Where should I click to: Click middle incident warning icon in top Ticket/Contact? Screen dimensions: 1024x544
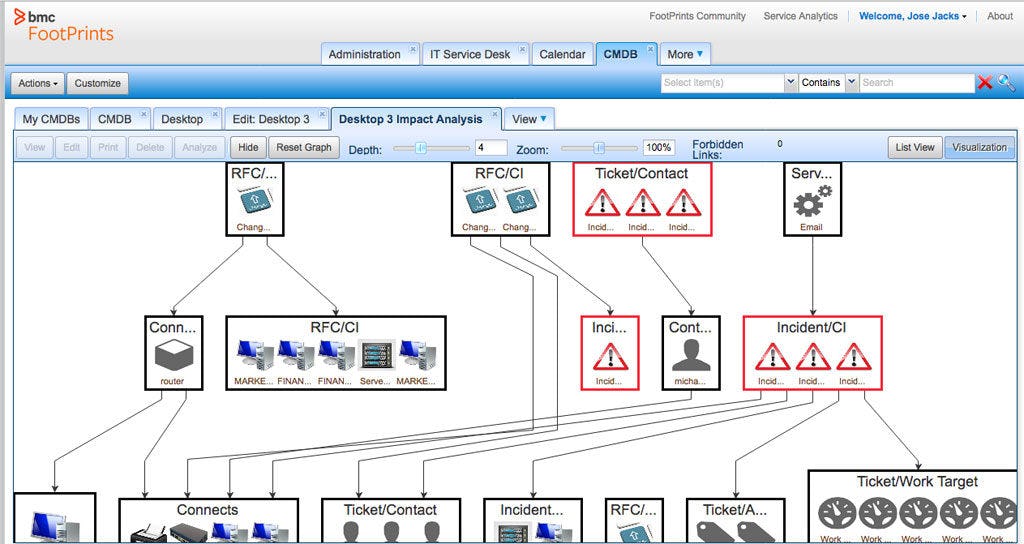643,202
